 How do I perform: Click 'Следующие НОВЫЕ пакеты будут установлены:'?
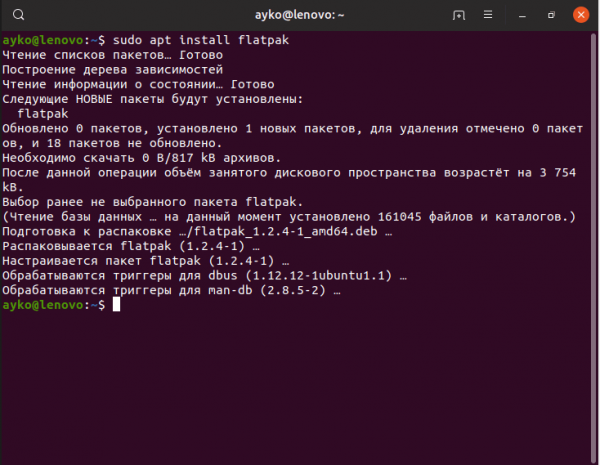click(x=153, y=99)
